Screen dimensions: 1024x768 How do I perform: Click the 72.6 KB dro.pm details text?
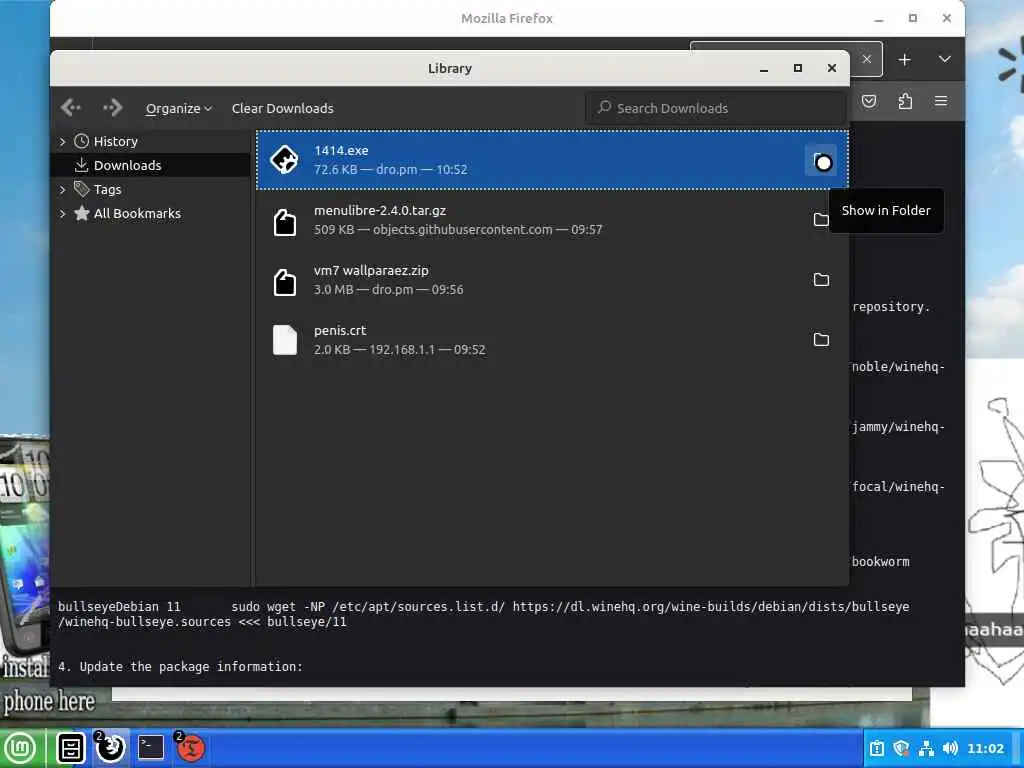point(391,170)
